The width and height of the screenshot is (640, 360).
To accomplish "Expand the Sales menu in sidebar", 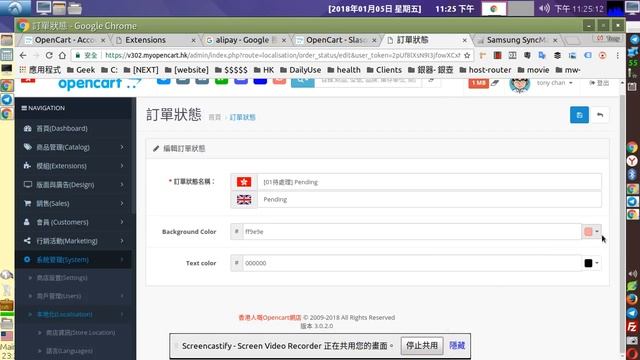I will (73, 203).
